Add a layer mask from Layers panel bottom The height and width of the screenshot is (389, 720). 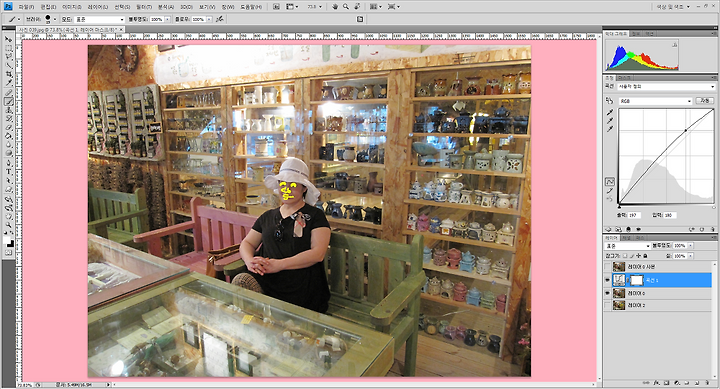(x=666, y=383)
